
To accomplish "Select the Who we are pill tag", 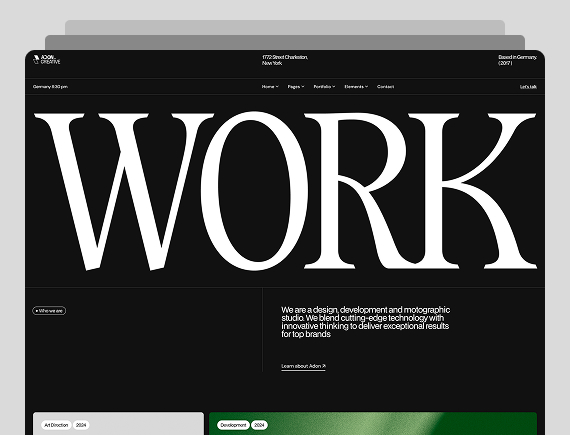I will coord(49,311).
